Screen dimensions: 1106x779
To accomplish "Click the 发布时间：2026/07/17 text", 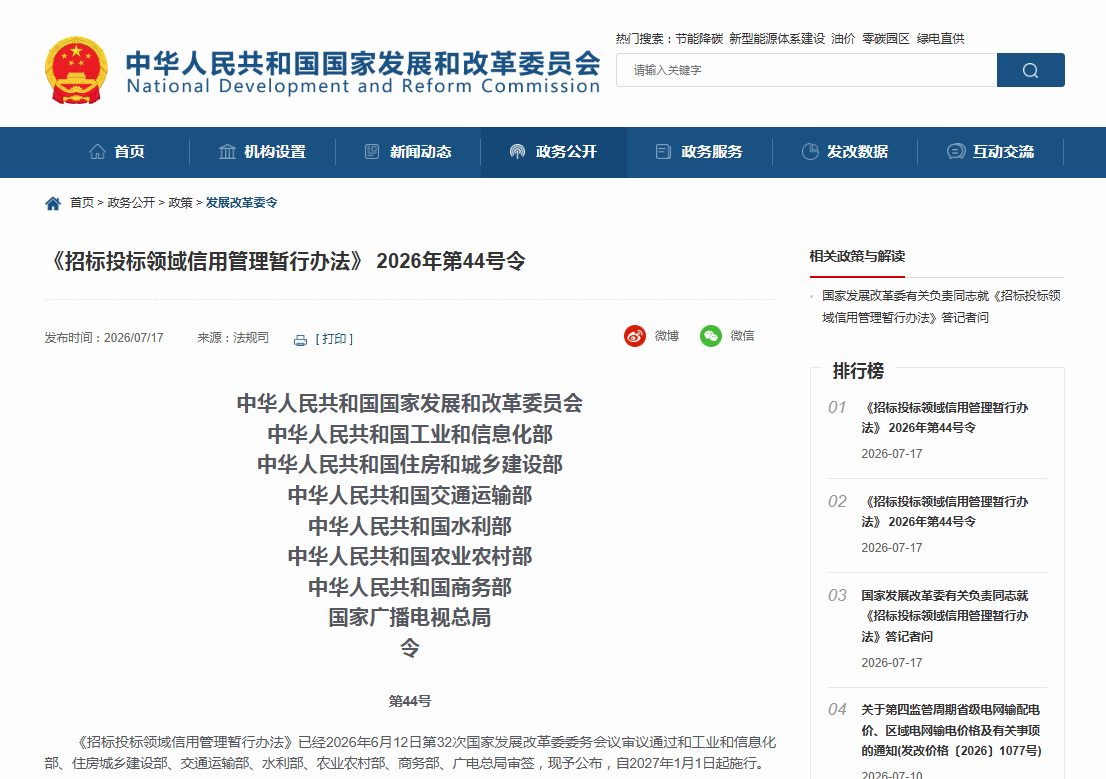I will 104,338.
